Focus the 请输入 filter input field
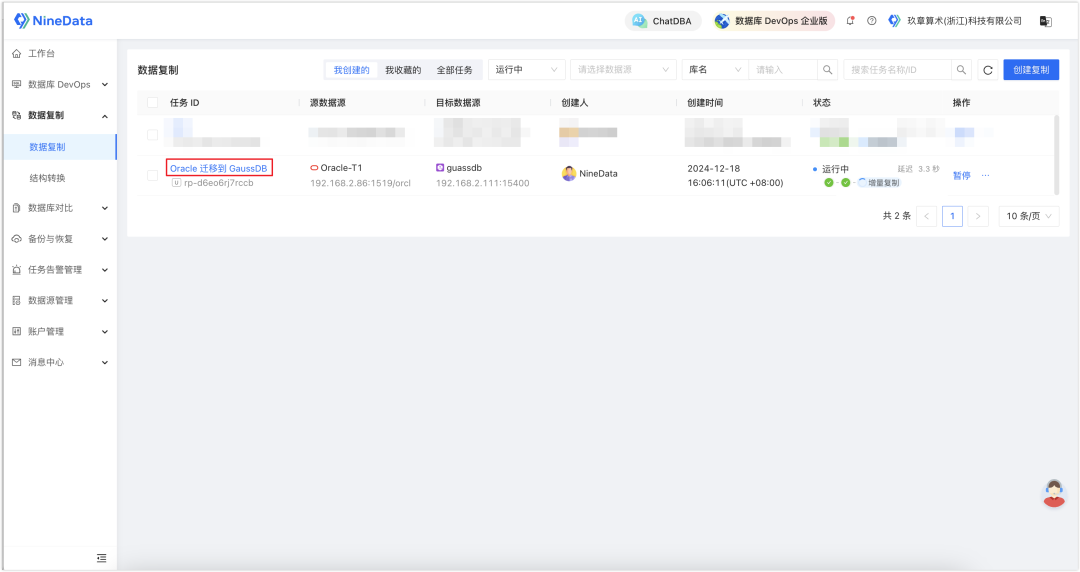Viewport: 1080px width, 572px height. [x=783, y=70]
